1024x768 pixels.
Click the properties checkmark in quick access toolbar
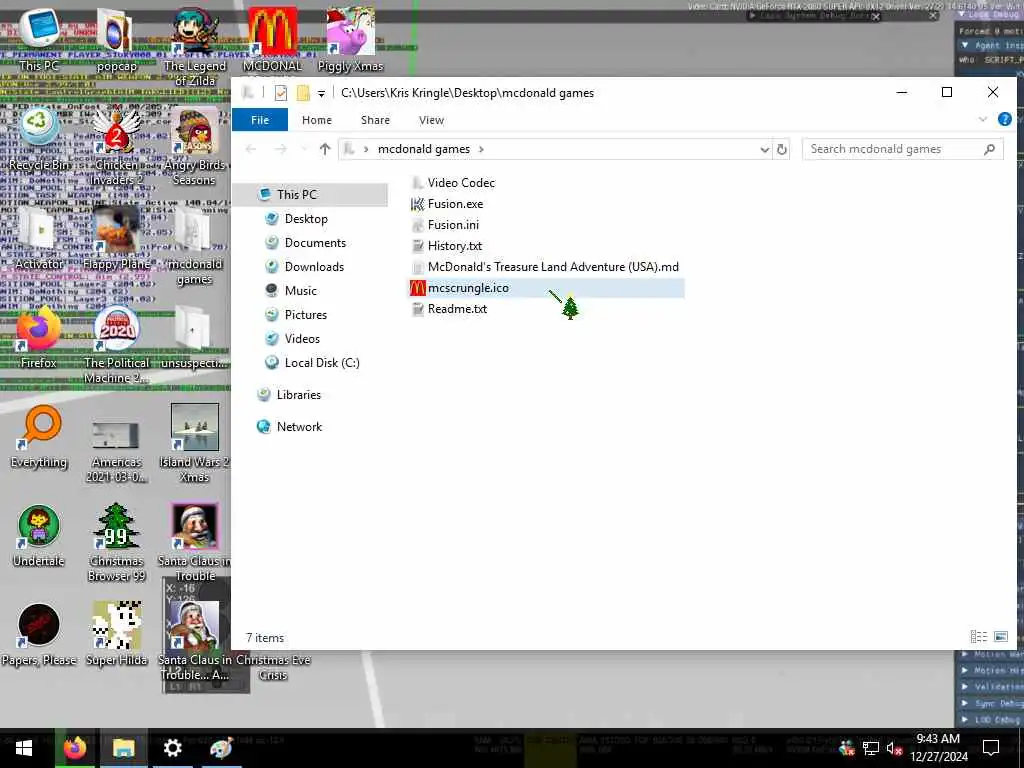[x=281, y=93]
